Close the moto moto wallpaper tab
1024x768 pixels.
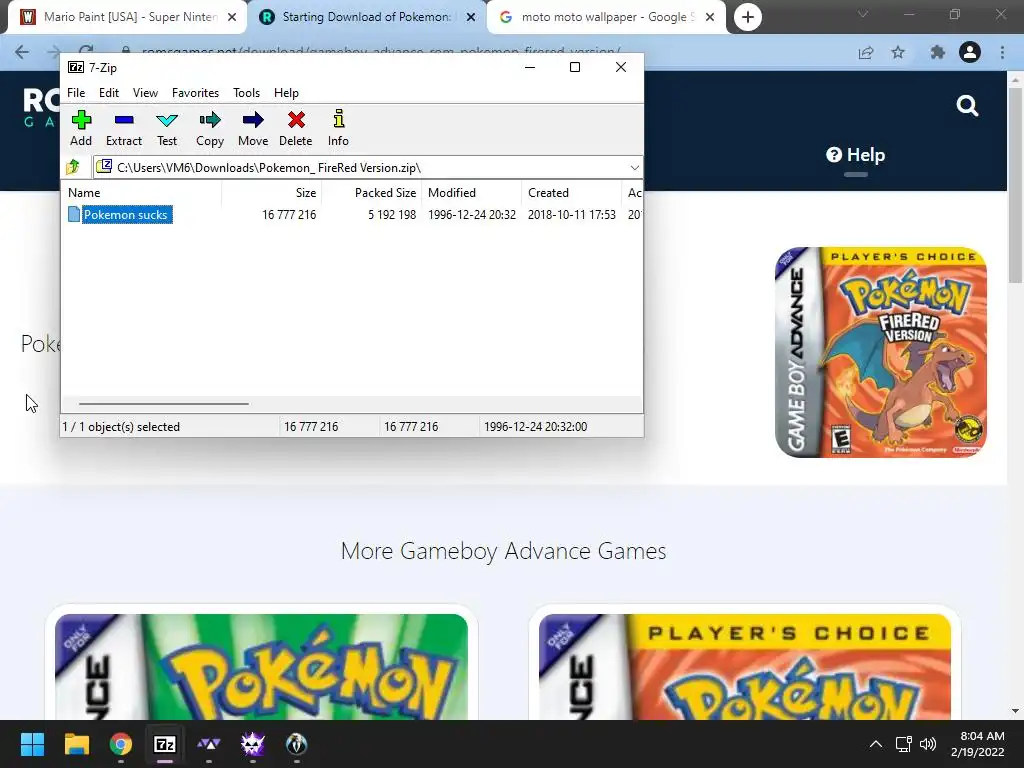click(x=710, y=17)
